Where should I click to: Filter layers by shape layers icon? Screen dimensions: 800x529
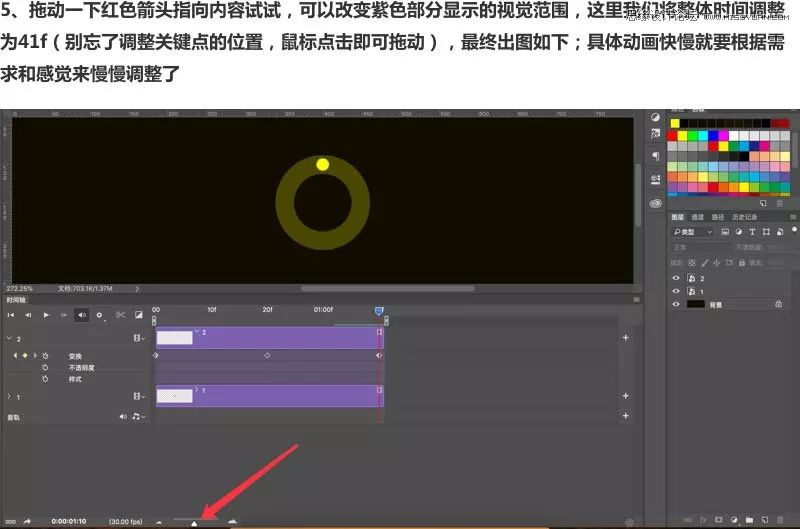coord(766,232)
